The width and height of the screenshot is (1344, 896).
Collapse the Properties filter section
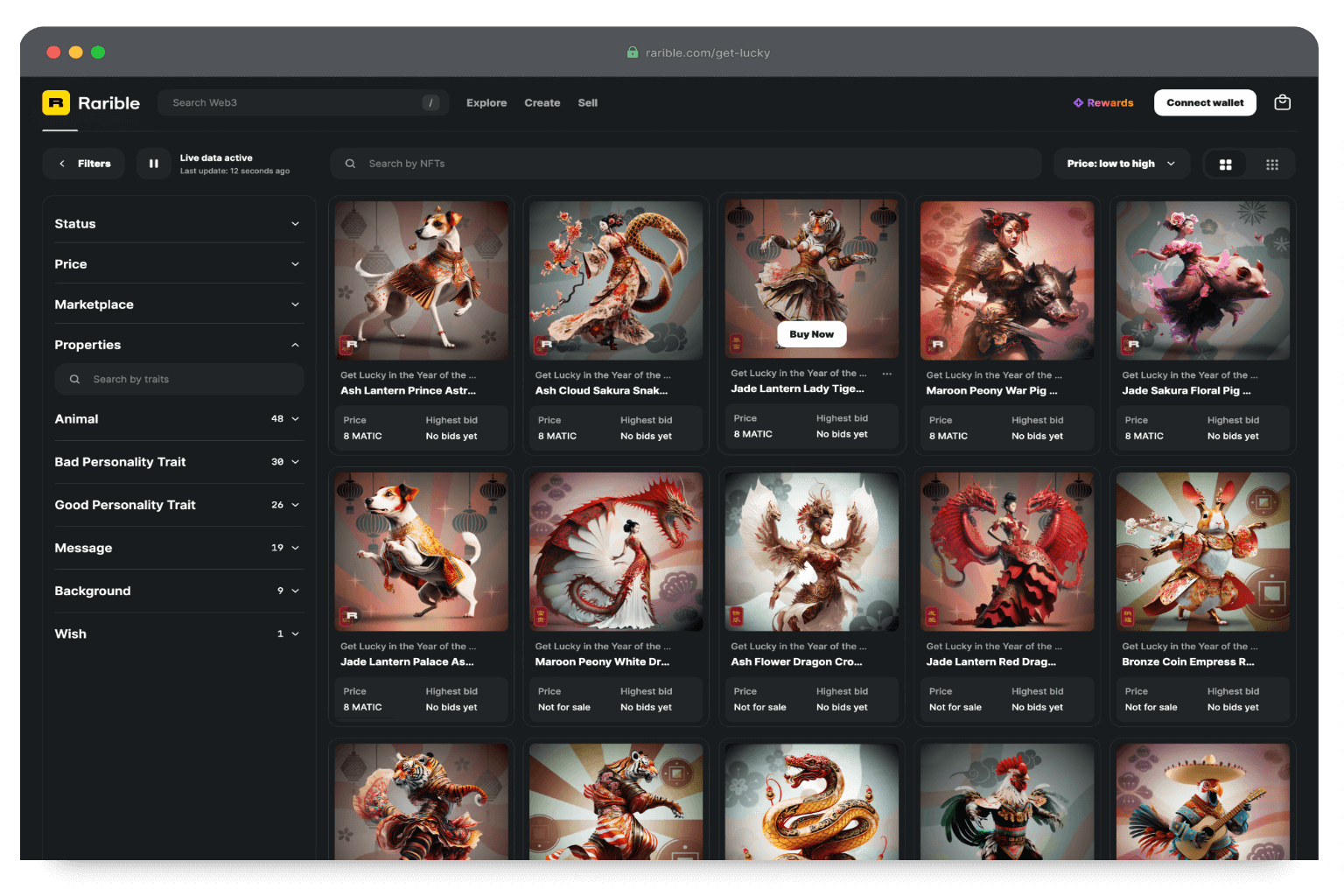point(178,345)
